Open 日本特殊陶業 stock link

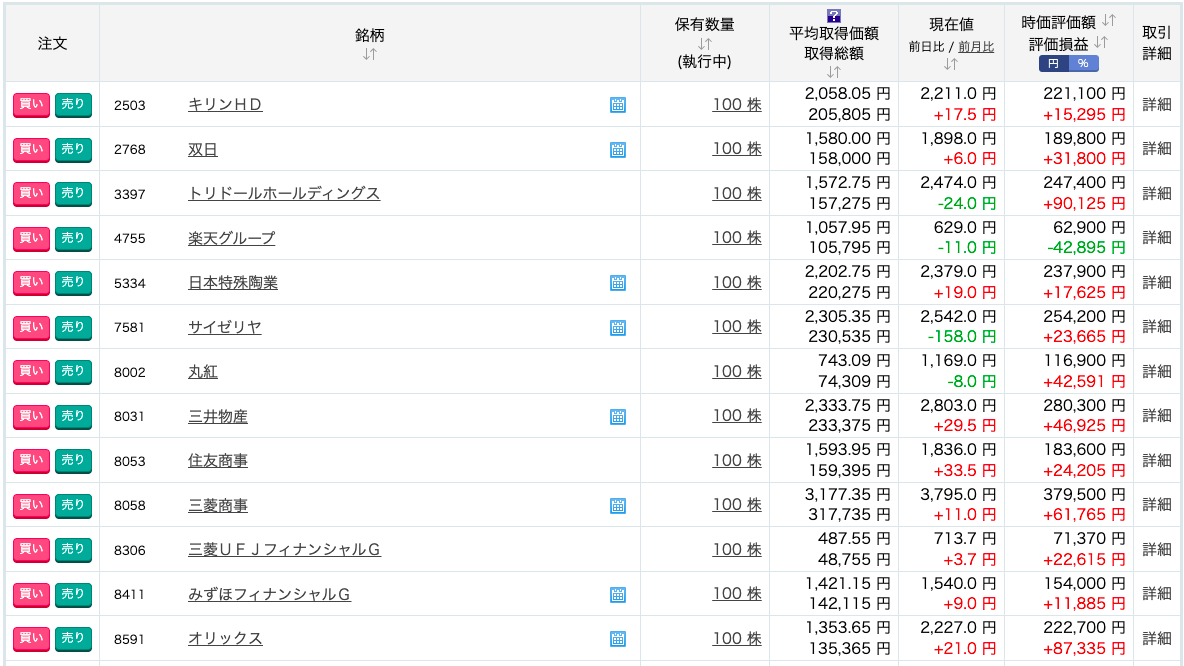[x=233, y=283]
